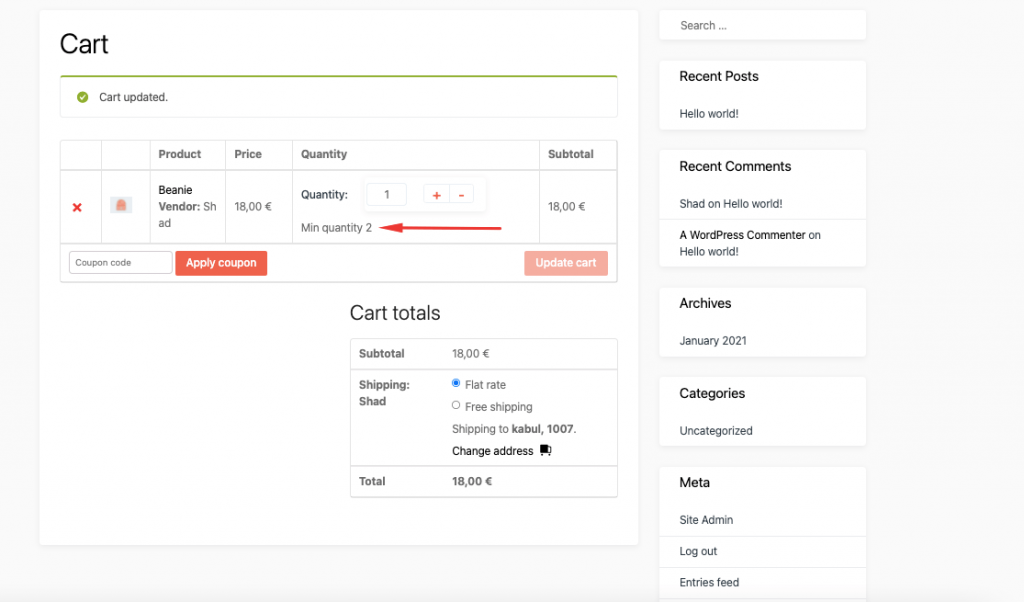The width and height of the screenshot is (1024, 602).
Task: Click the Beanie price 18,00 € cell
Action: [253, 207]
